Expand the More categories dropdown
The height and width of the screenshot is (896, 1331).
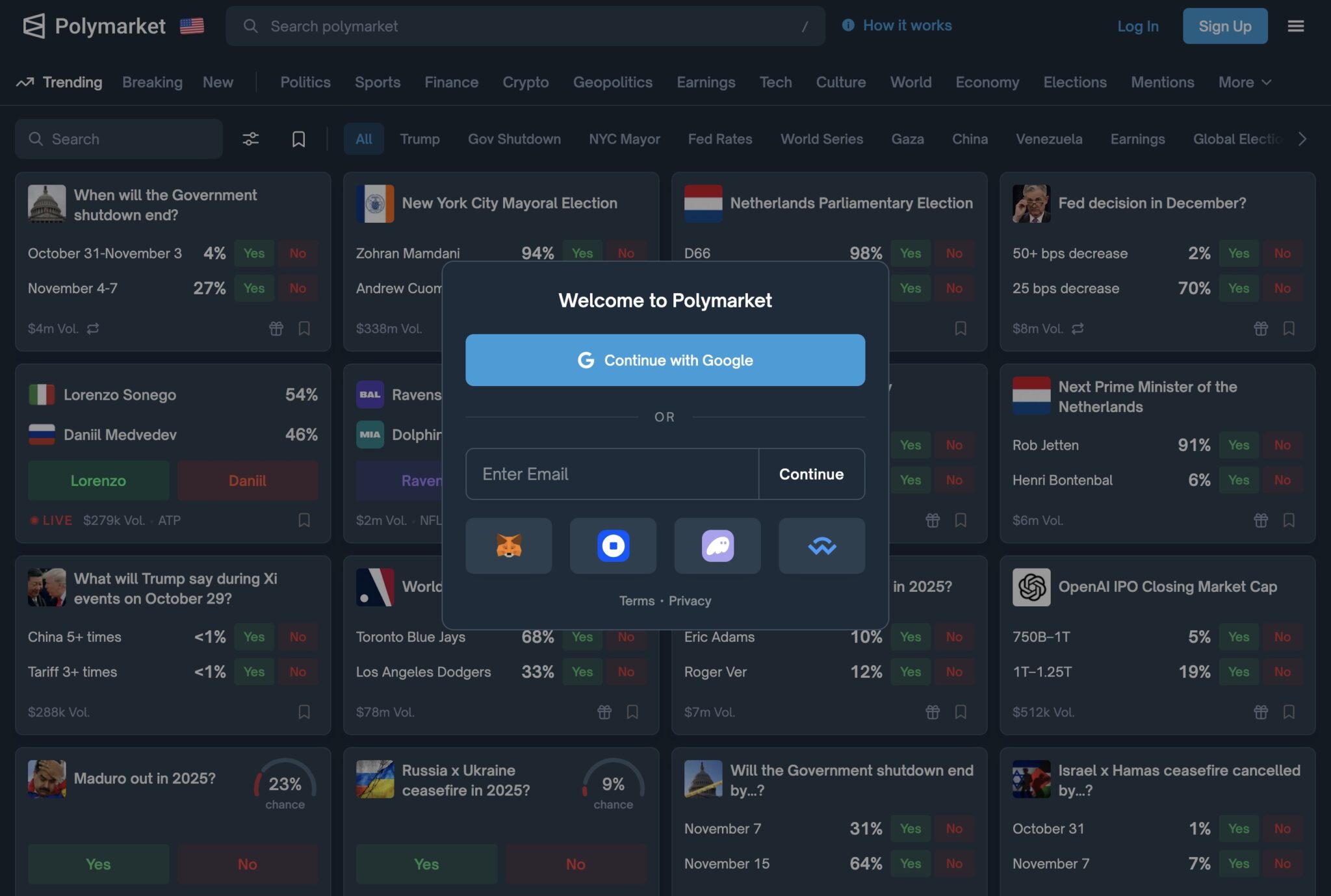pyautogui.click(x=1244, y=83)
